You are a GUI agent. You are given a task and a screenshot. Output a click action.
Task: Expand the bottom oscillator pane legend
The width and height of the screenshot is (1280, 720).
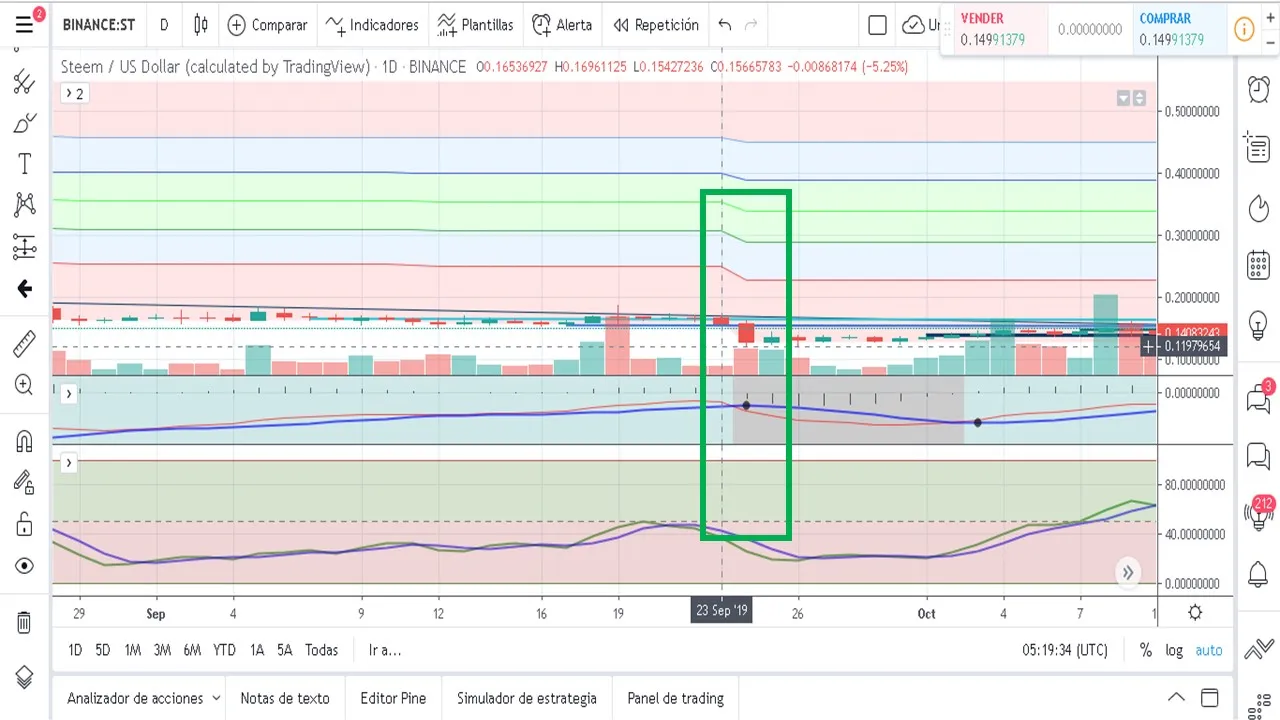pyautogui.click(x=69, y=463)
